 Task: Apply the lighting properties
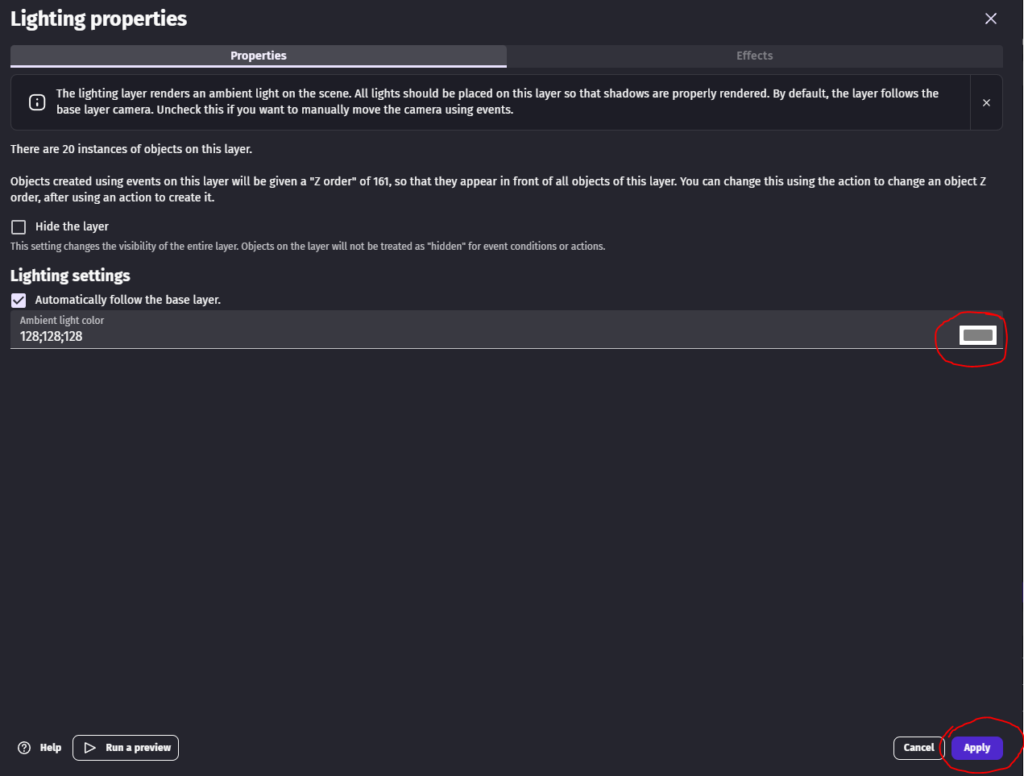tap(977, 748)
